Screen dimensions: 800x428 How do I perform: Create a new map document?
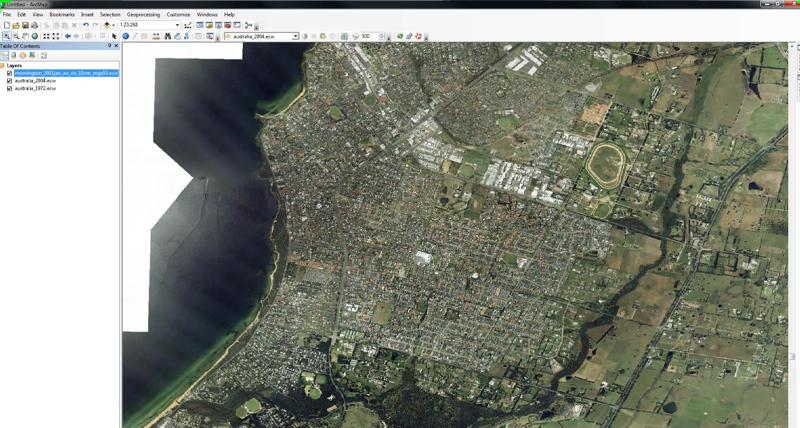[7, 25]
